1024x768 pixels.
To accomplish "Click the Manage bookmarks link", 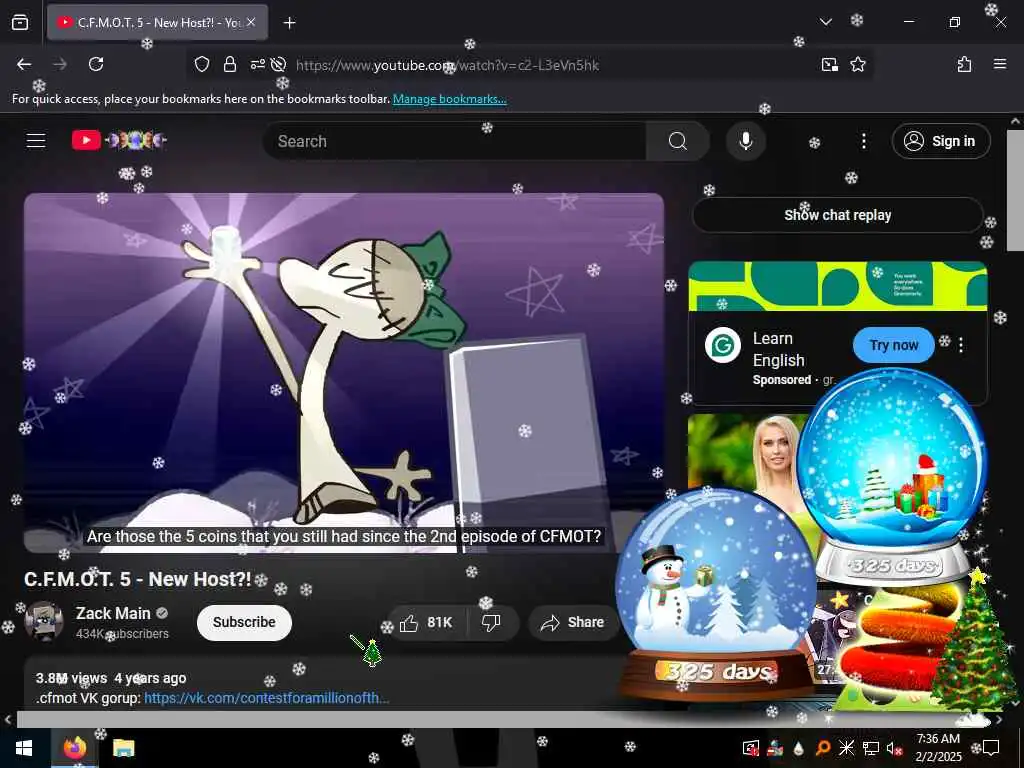I will coord(449,99).
